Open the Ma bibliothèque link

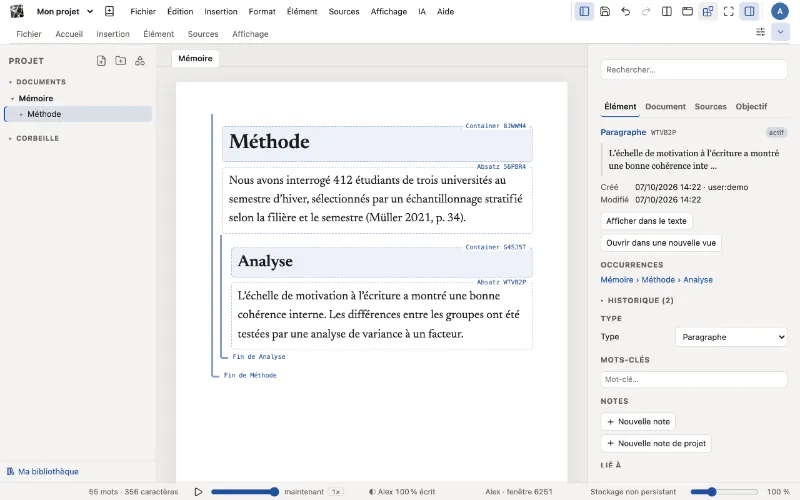[x=48, y=471]
